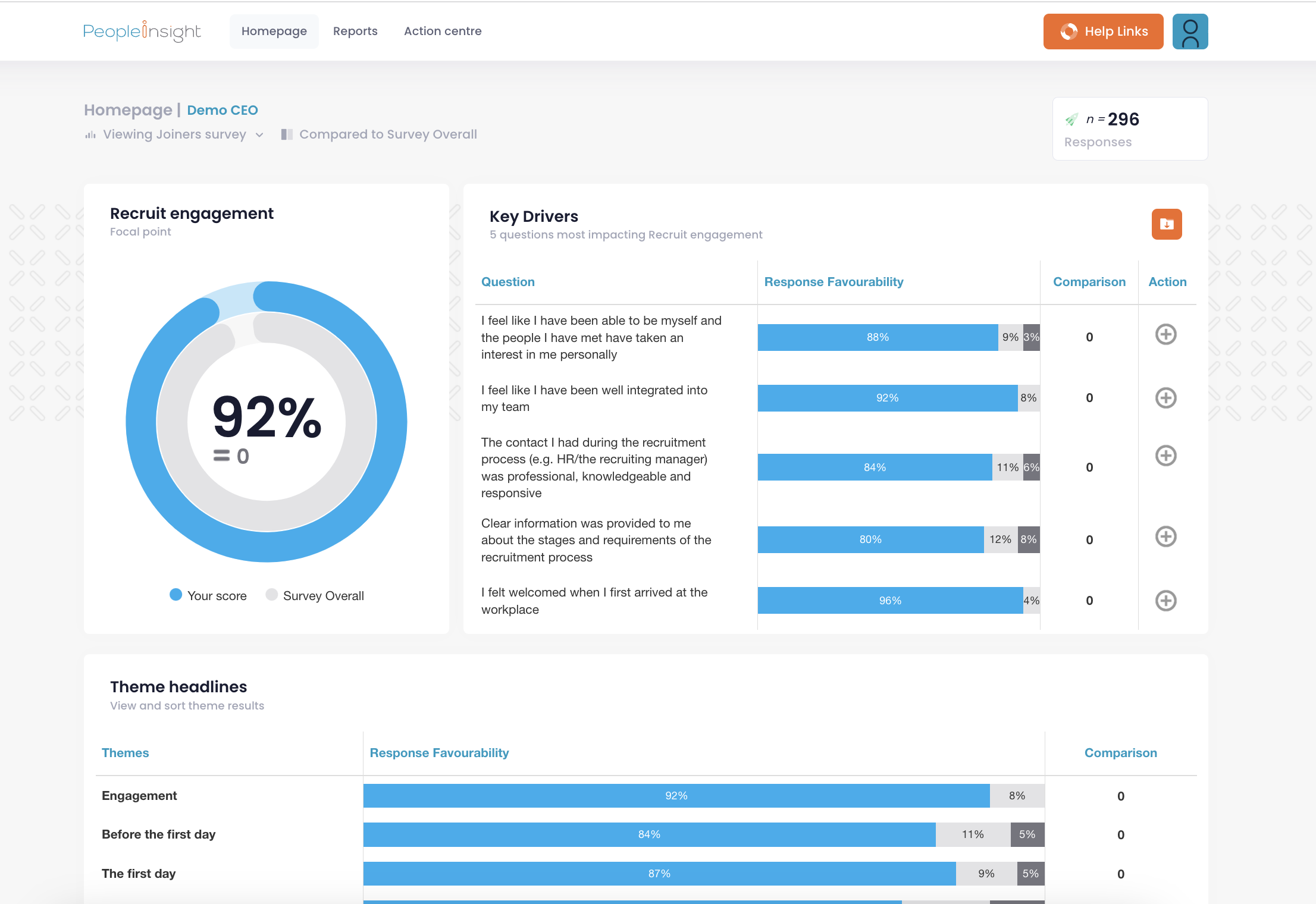Sort by Themes column header

[126, 753]
